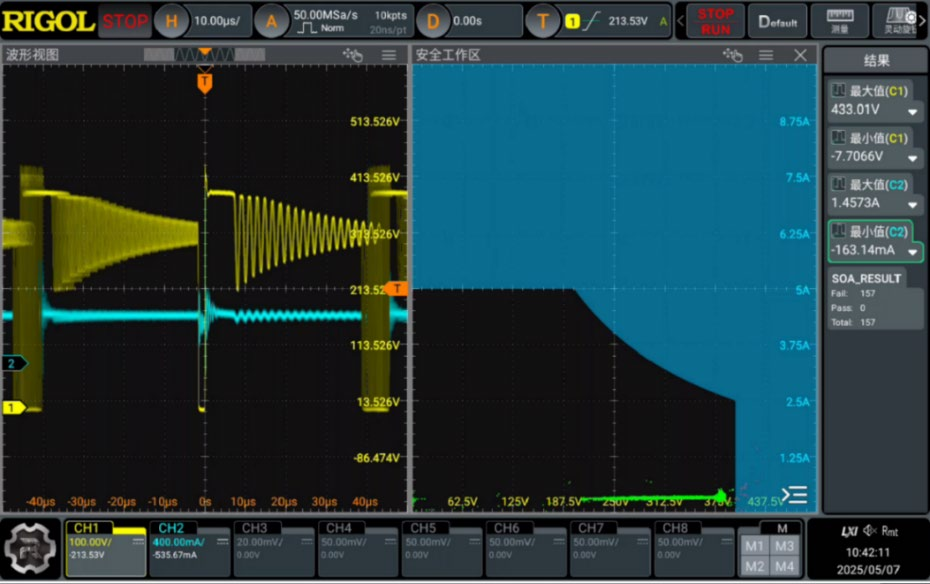
Task: Click the max C1 measurement icon
Action: [839, 91]
